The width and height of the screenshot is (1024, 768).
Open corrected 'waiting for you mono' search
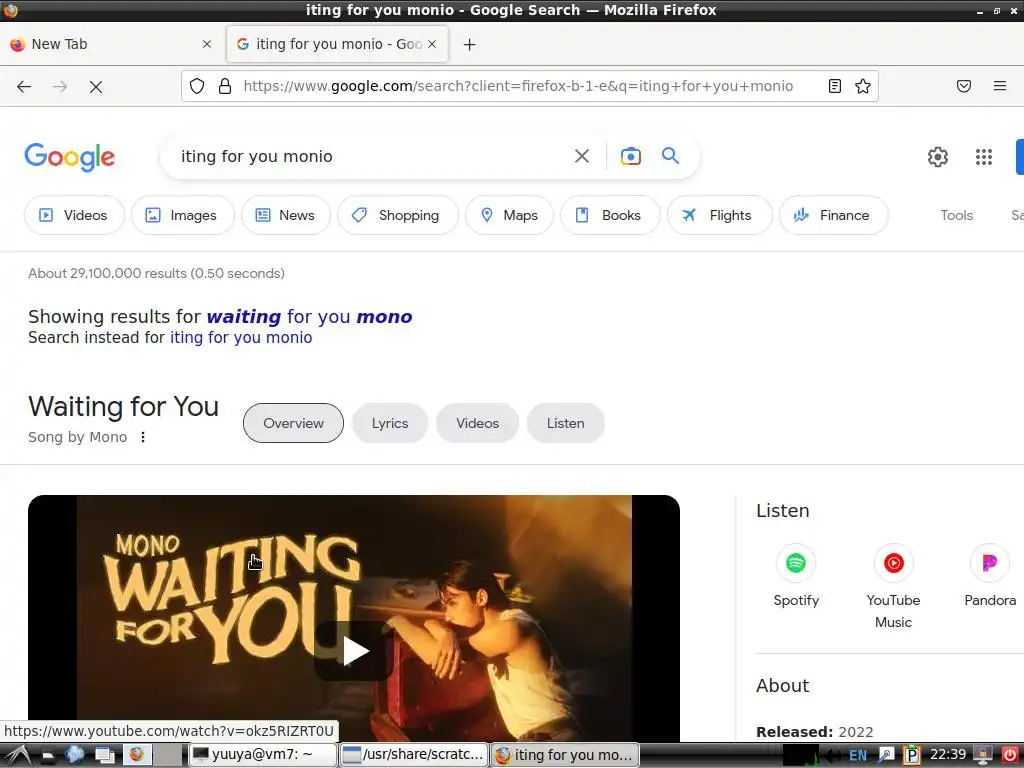(310, 317)
